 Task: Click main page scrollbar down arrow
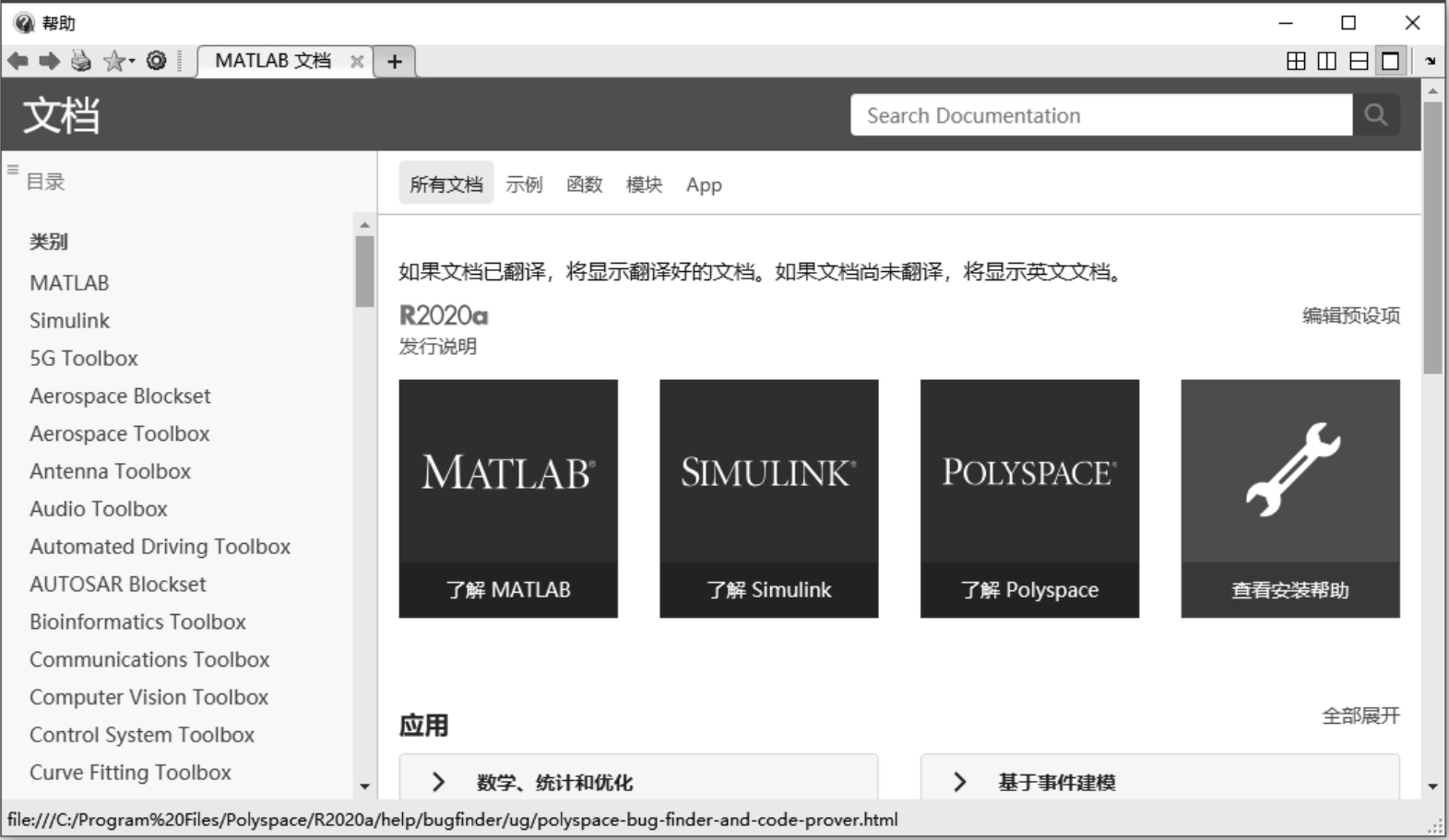(1432, 787)
